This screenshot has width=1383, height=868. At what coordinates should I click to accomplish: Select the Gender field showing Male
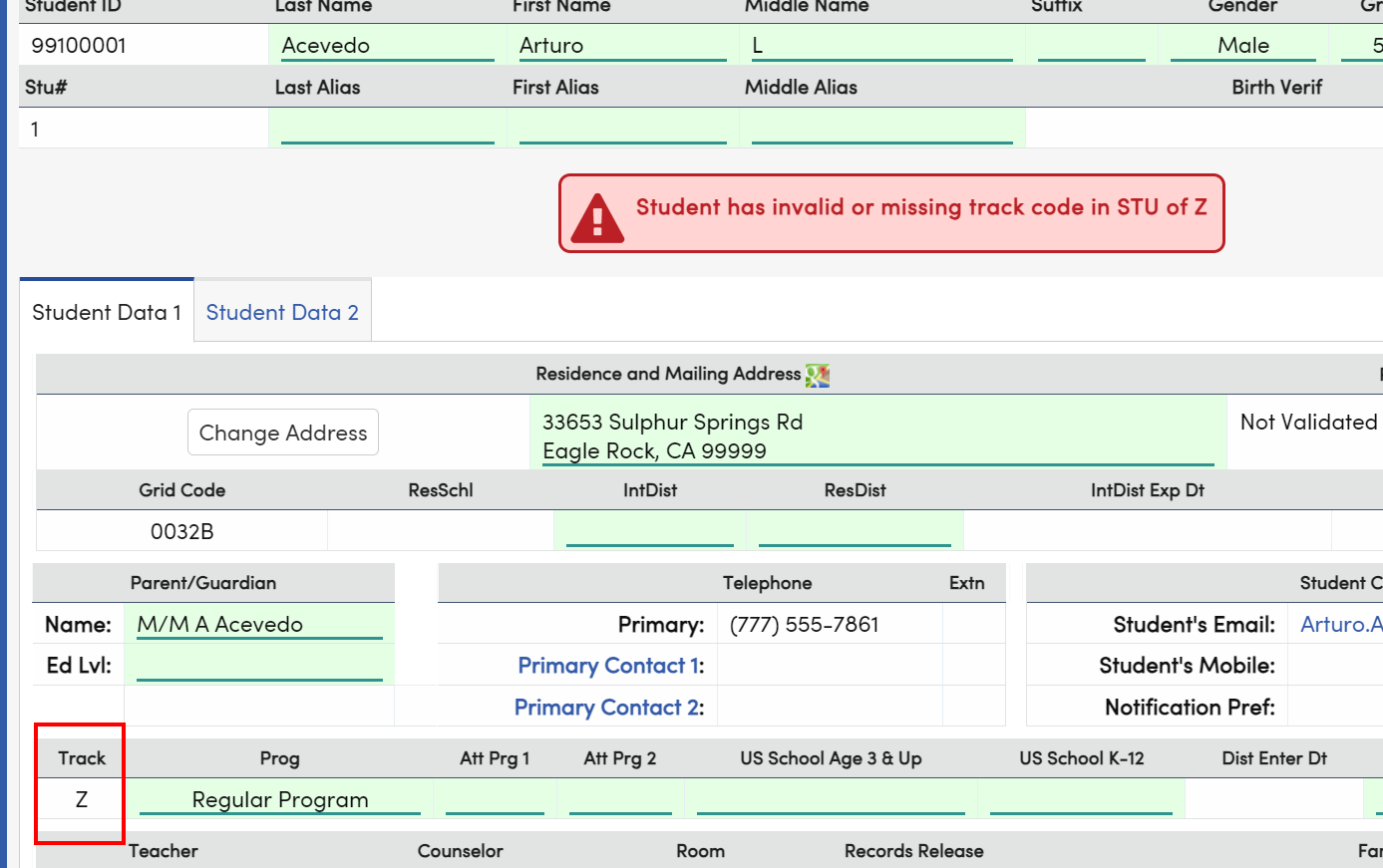click(1243, 45)
